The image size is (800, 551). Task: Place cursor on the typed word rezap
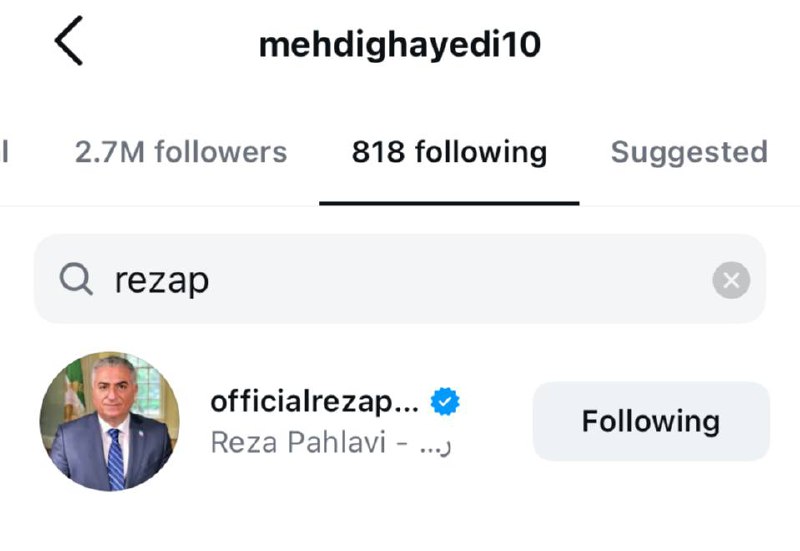pos(162,281)
